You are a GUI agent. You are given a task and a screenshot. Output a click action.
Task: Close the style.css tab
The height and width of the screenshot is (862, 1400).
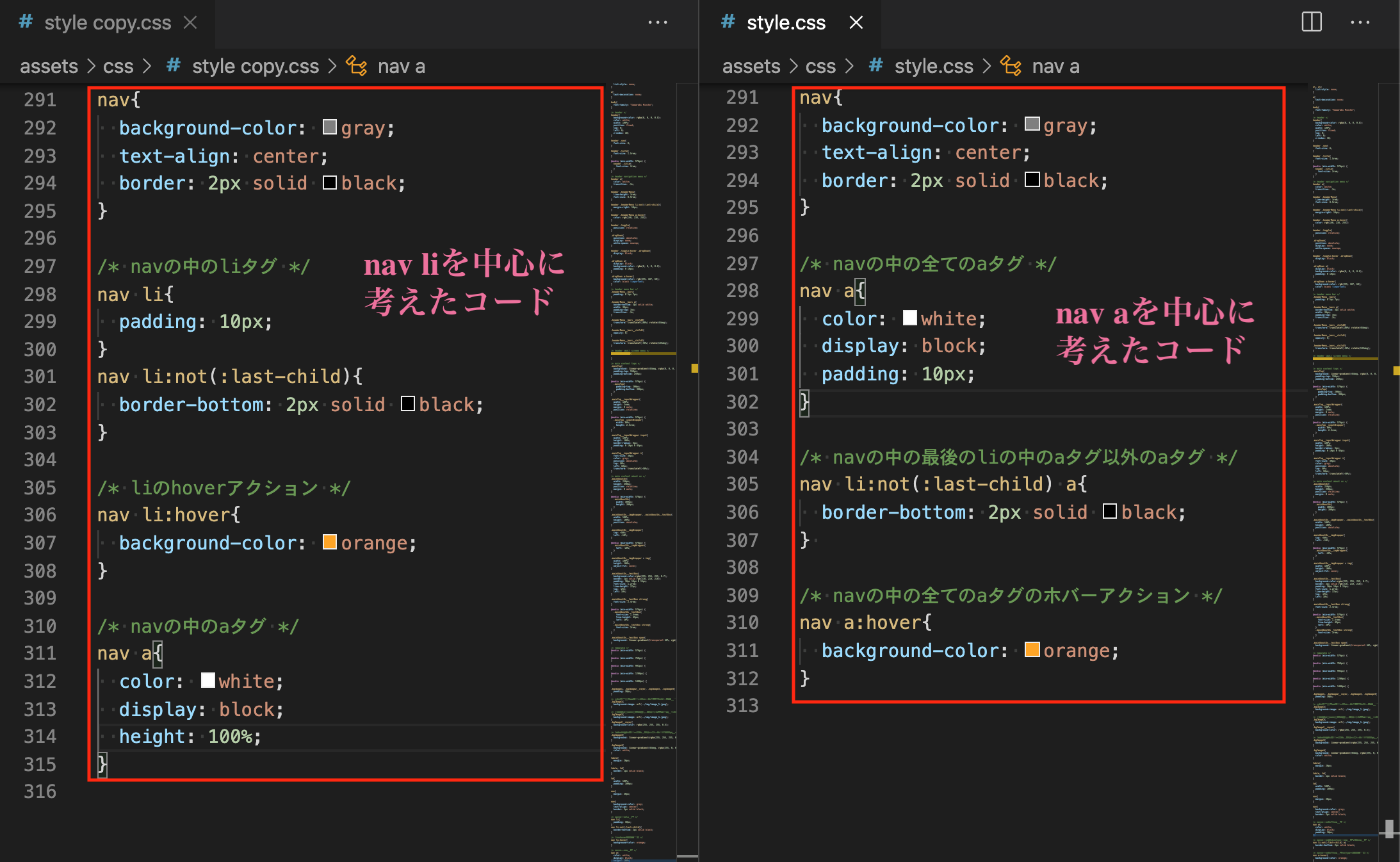[856, 22]
